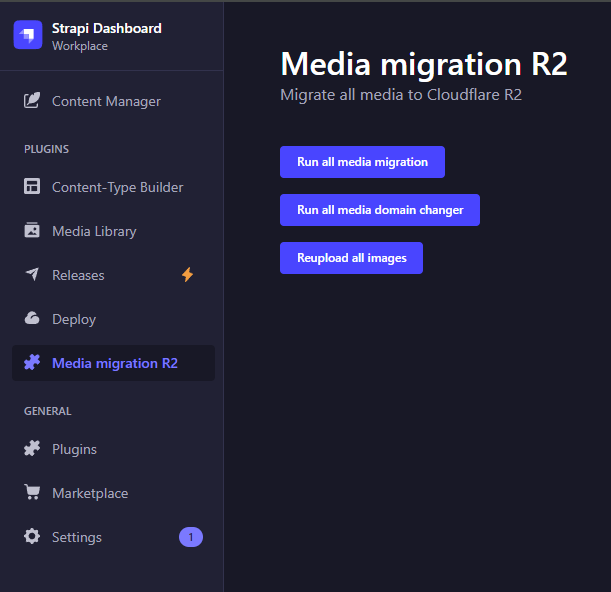This screenshot has height=592, width=611.
Task: Open the Content Manager menu item
Action: [113, 101]
